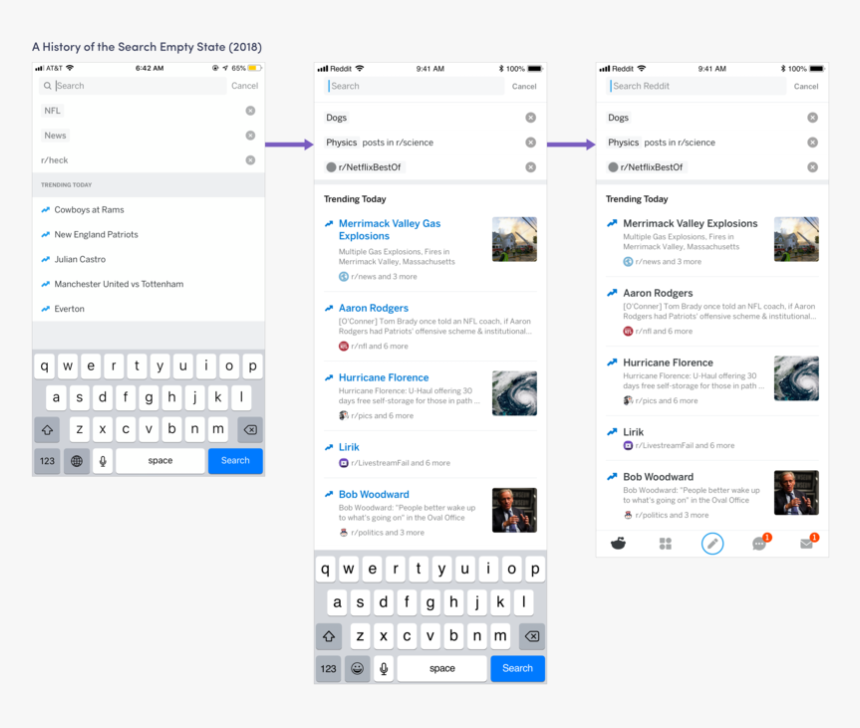The width and height of the screenshot is (860, 728).
Task: Tap search magnifier icon in left phone
Action: coord(48,86)
